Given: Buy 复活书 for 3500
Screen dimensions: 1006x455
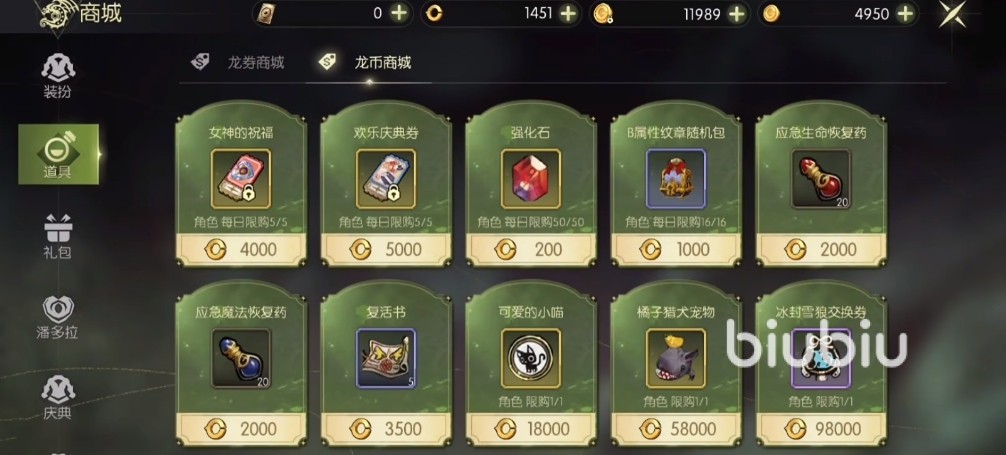Looking at the screenshot, I should coord(386,429).
